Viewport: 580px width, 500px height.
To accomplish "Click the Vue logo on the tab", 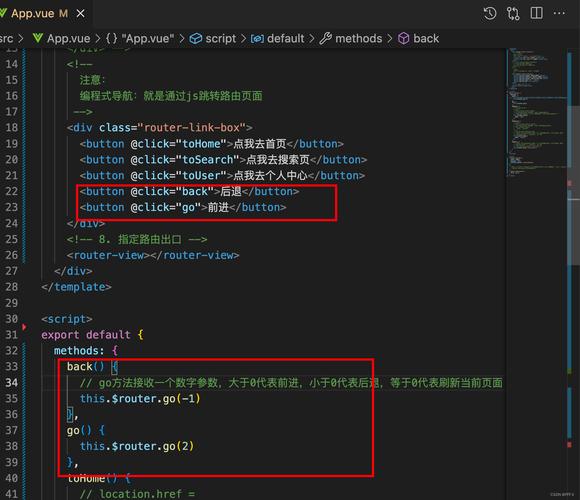I will [x=3, y=13].
